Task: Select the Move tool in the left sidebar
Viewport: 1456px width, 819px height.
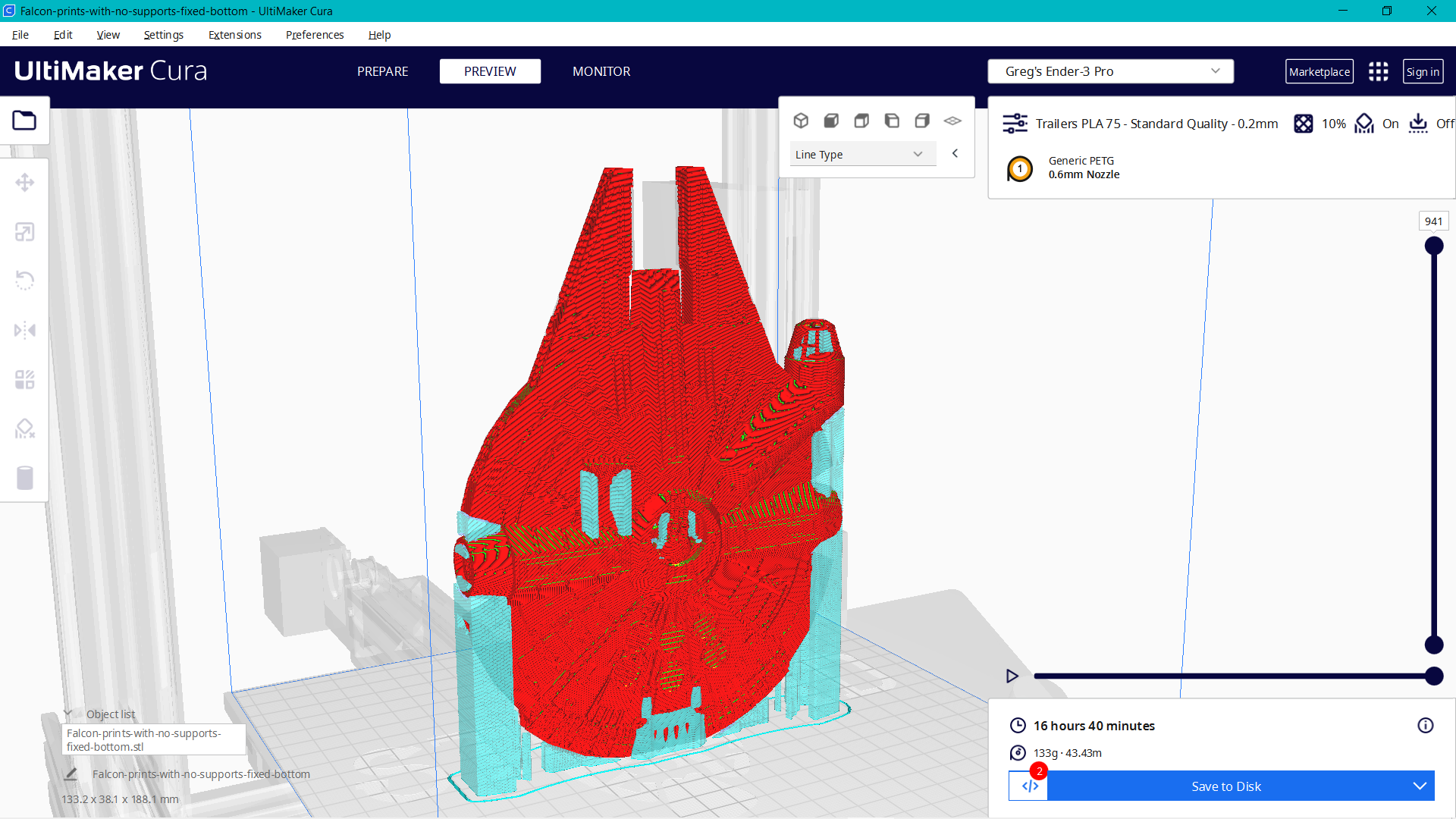Action: pos(25,182)
